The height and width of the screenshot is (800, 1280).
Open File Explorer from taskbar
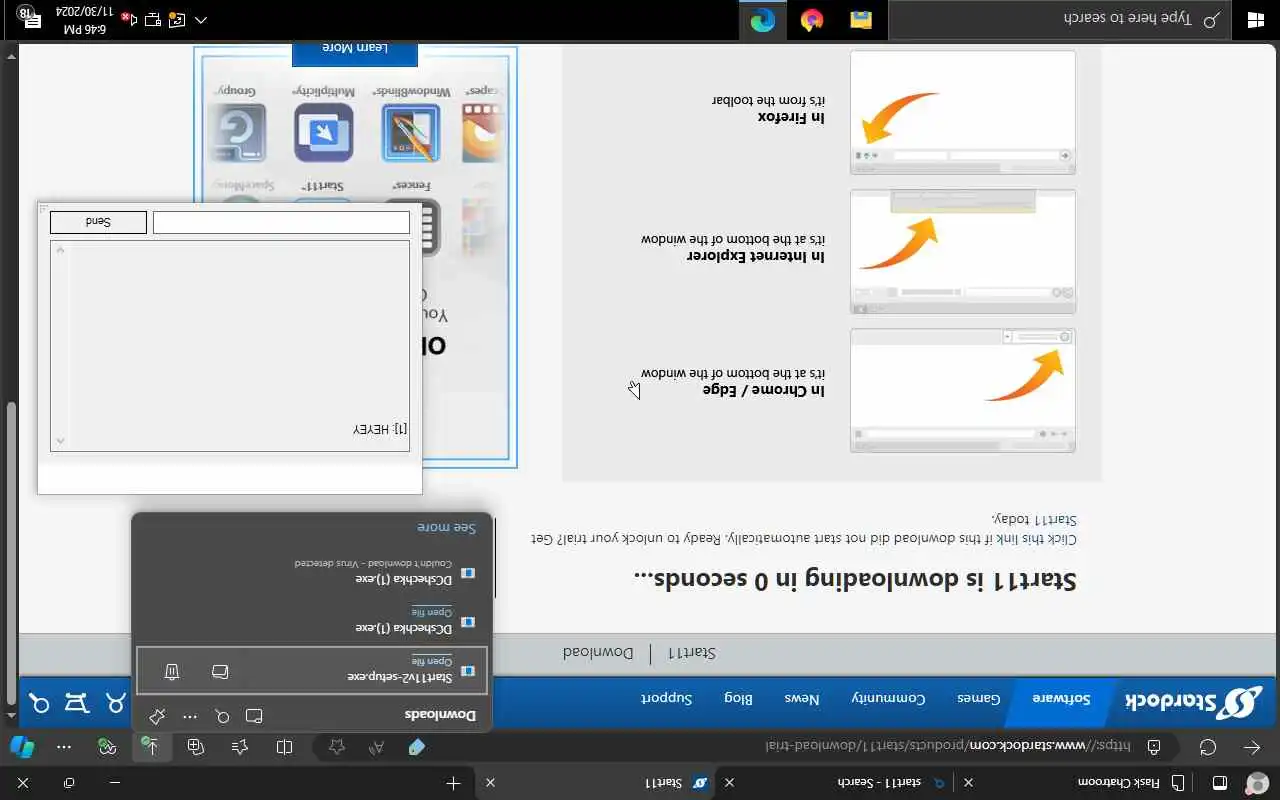[861, 20]
